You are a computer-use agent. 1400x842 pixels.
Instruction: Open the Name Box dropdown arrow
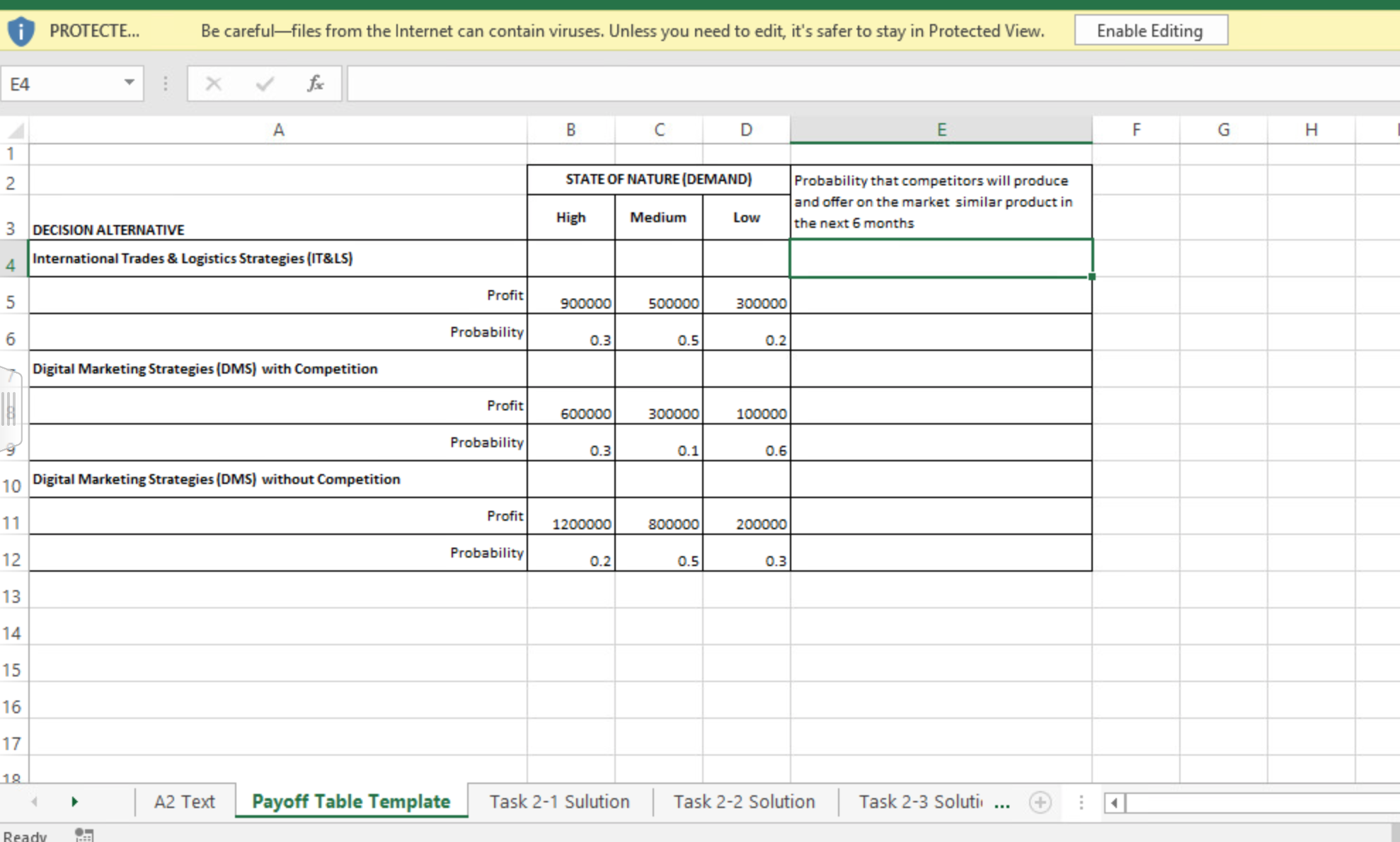pyautogui.click(x=129, y=83)
